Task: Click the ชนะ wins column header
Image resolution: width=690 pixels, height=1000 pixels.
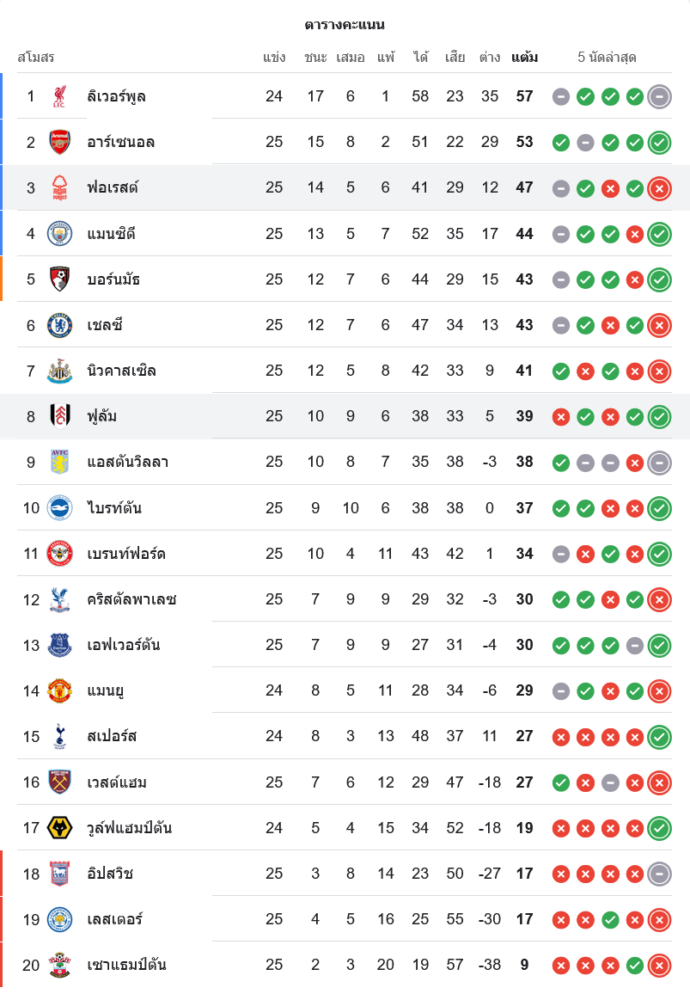Action: [316, 57]
